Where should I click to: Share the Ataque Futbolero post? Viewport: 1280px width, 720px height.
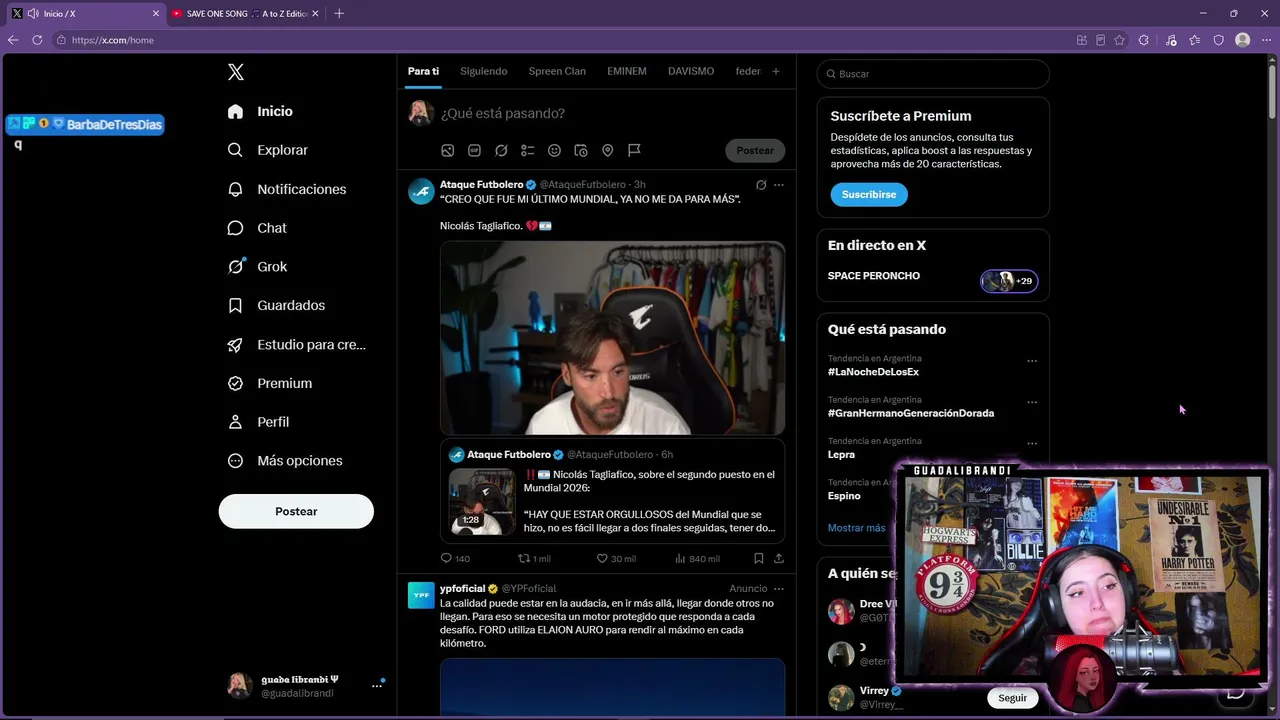779,559
